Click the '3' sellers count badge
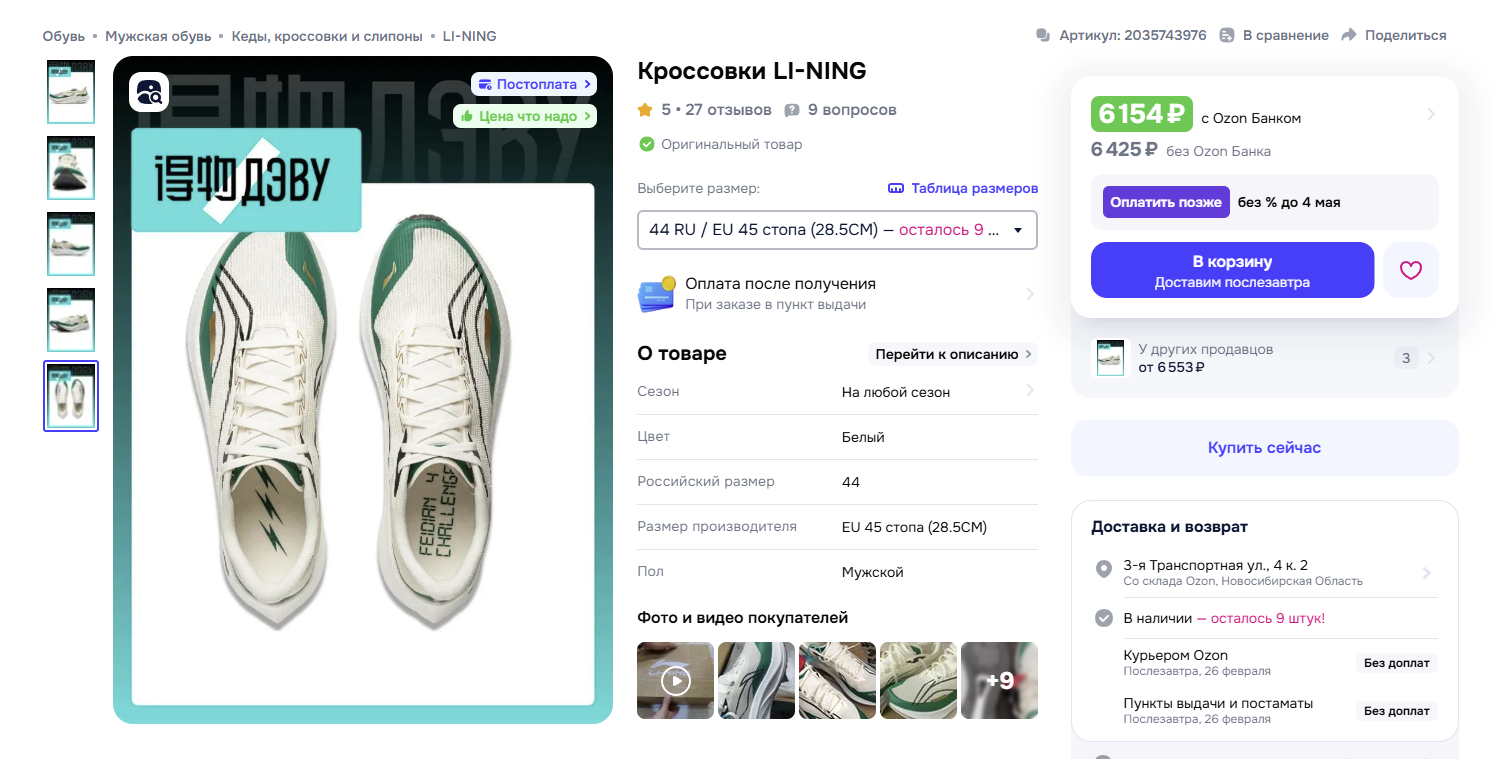1493x759 pixels. (x=1406, y=358)
